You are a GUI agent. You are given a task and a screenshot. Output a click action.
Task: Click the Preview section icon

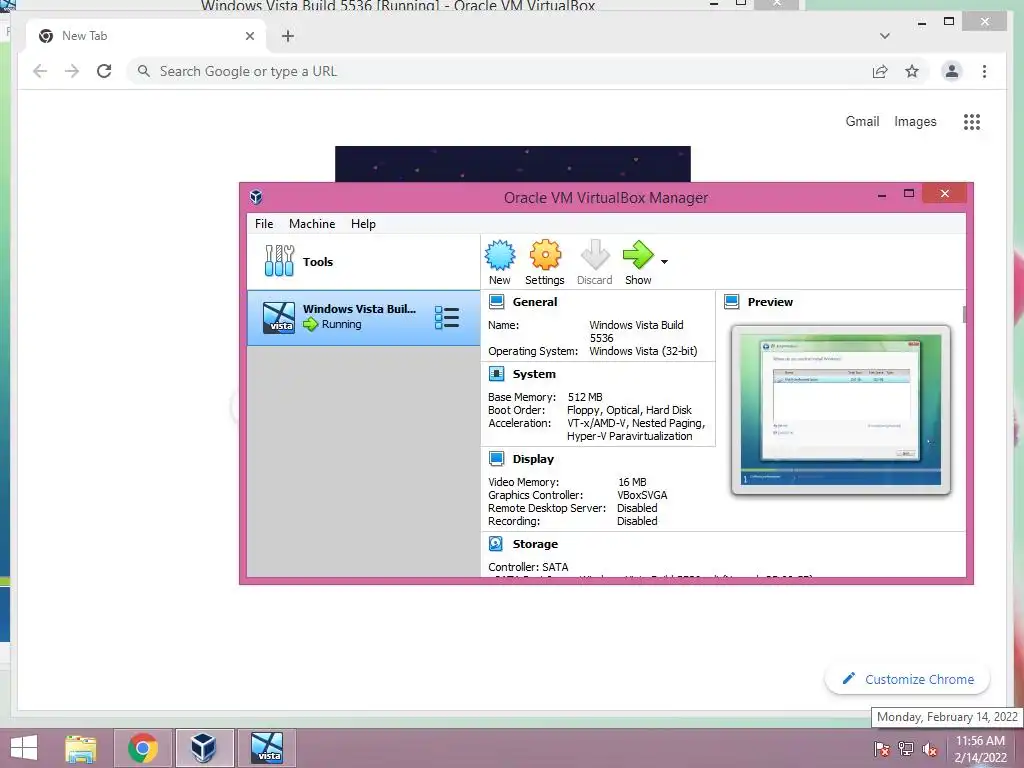point(732,302)
